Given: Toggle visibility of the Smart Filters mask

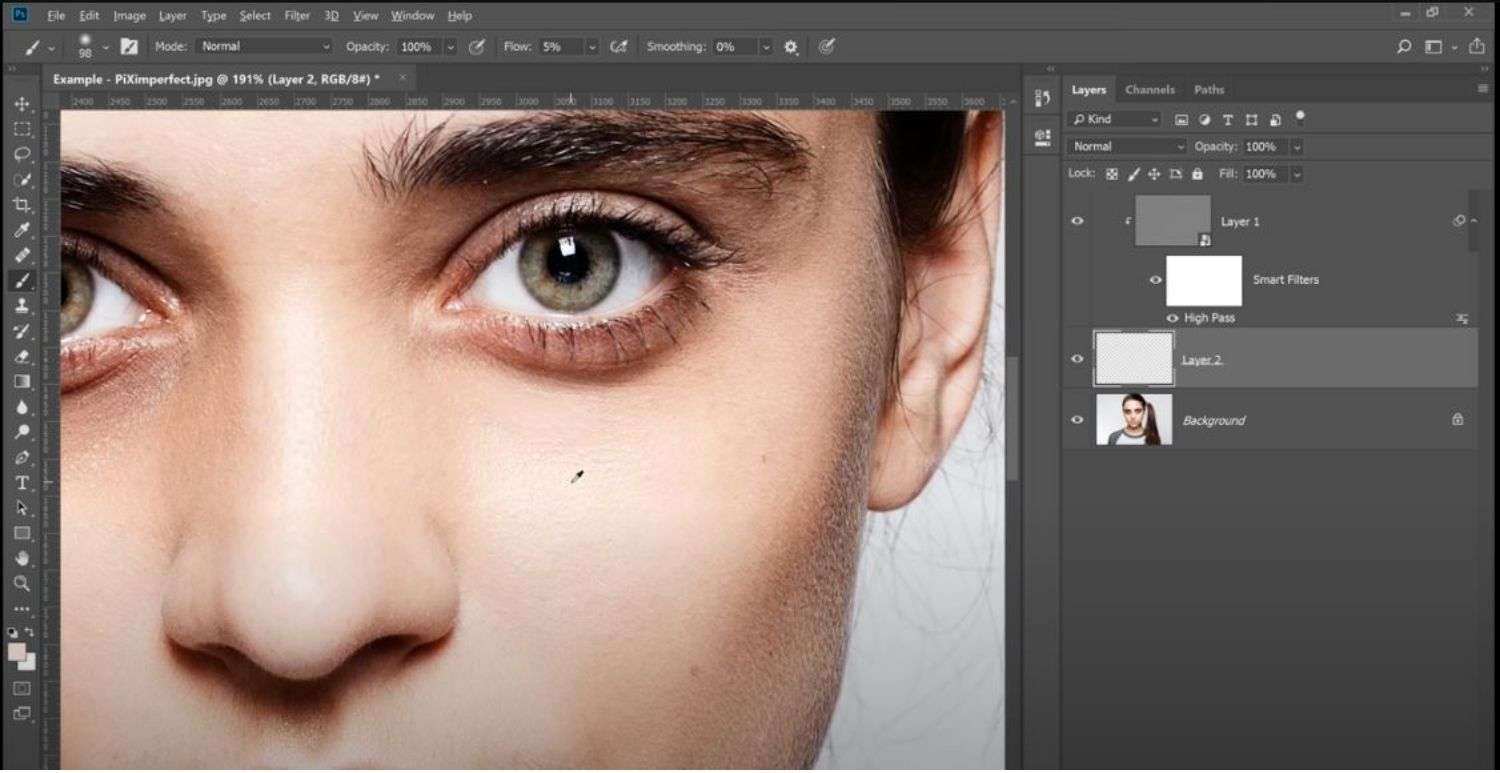Looking at the screenshot, I should pyautogui.click(x=1156, y=280).
